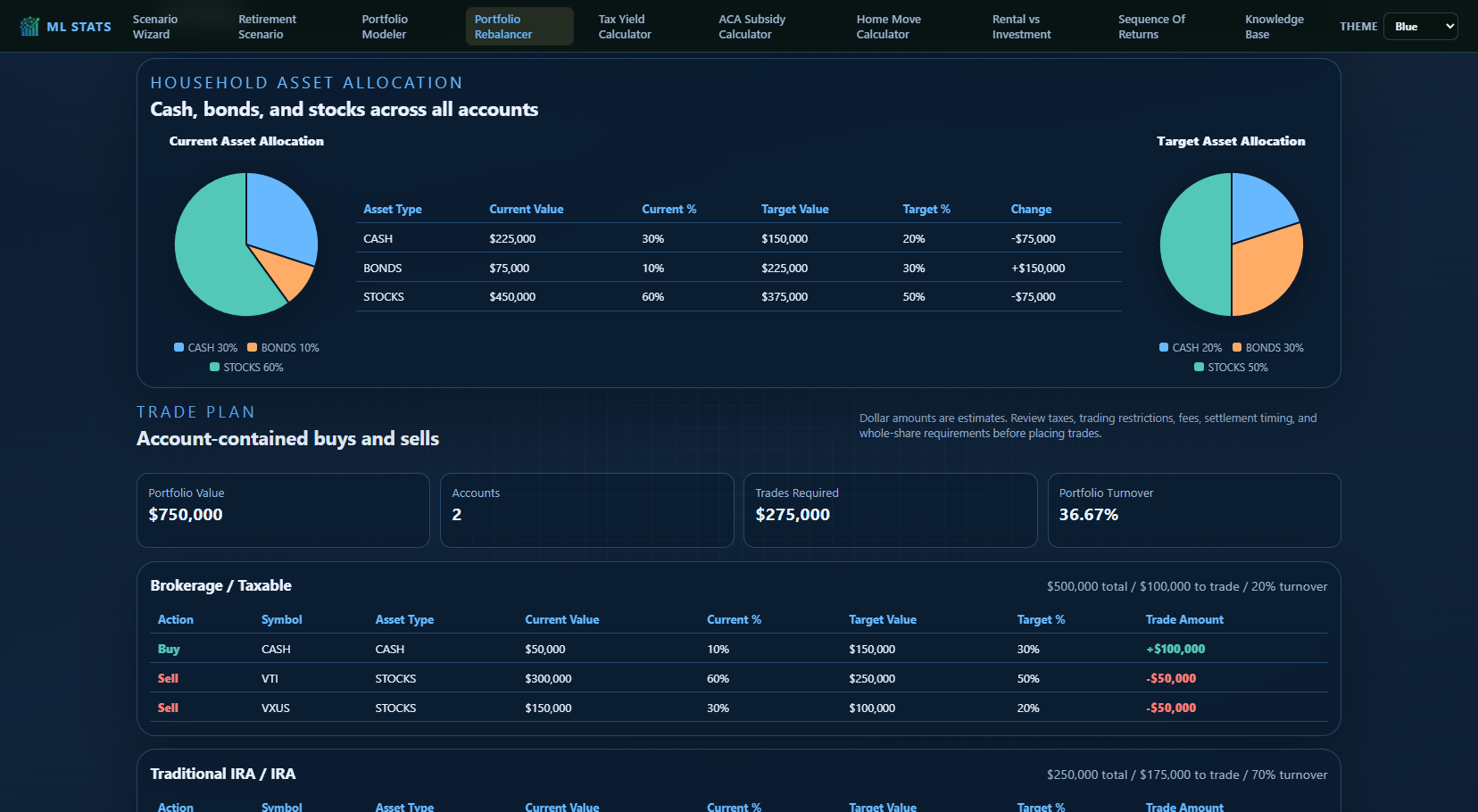
Task: Click the BONDS row label in allocation table
Action: (383, 268)
